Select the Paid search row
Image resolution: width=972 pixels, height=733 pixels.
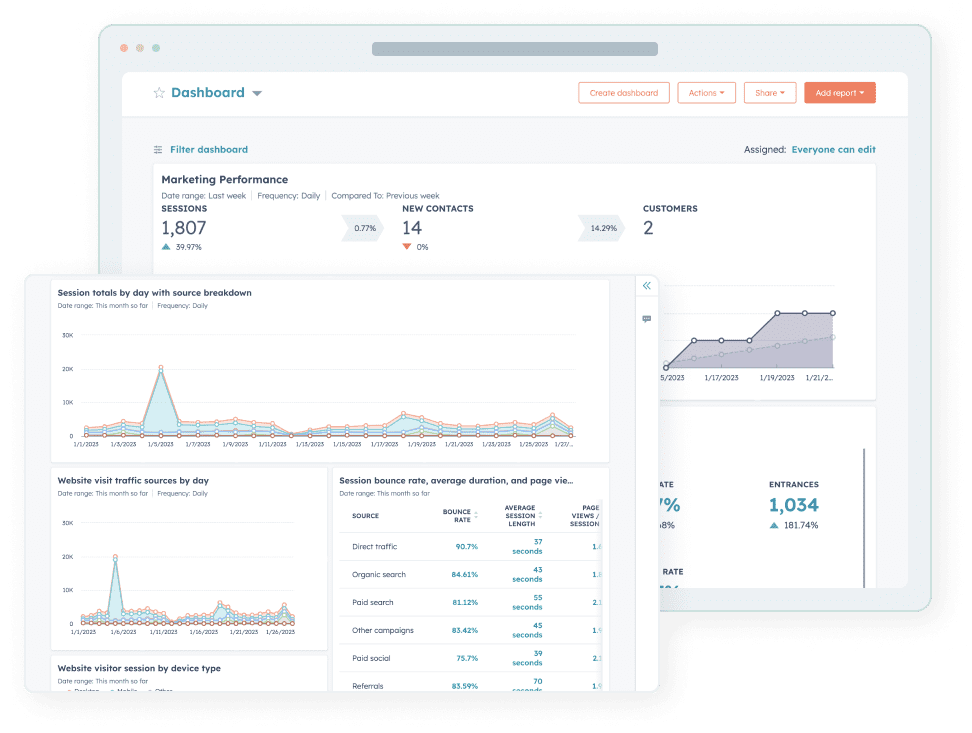[x=471, y=603]
